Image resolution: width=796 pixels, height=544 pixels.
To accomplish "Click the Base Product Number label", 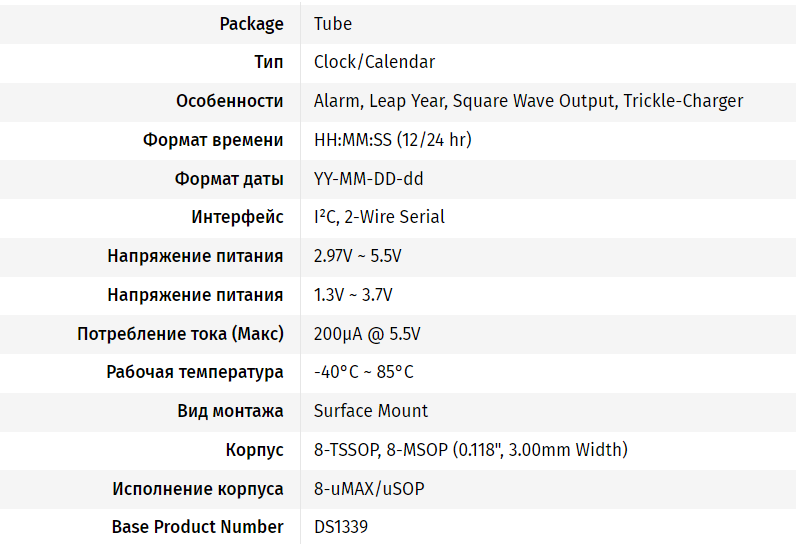I will 197,527.
